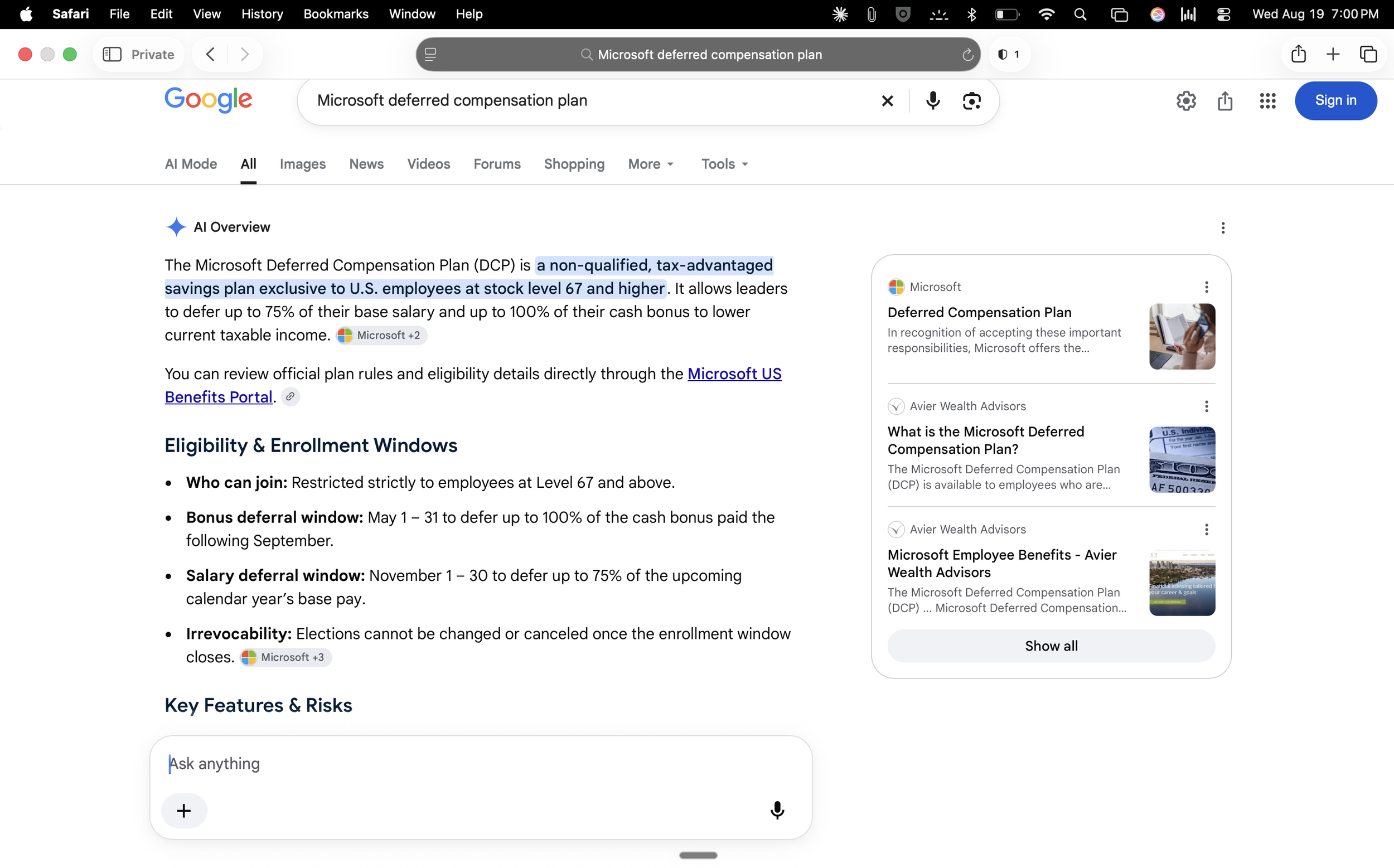The image size is (1394, 868).
Task: Open the city skyline thumbnail on Avier card
Action: point(1182,583)
